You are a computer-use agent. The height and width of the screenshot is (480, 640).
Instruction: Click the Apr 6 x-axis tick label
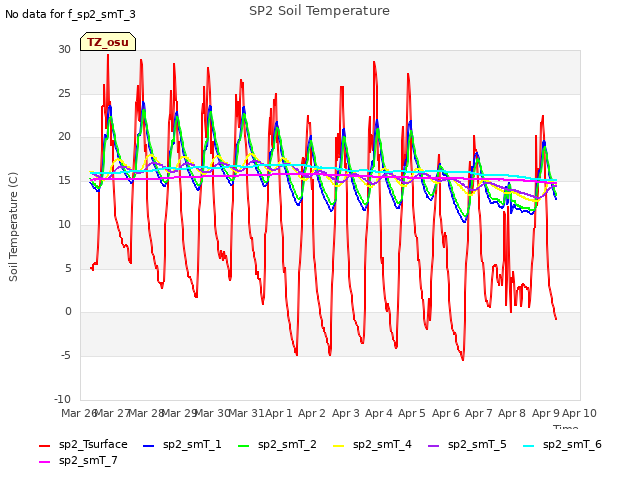coord(445,413)
